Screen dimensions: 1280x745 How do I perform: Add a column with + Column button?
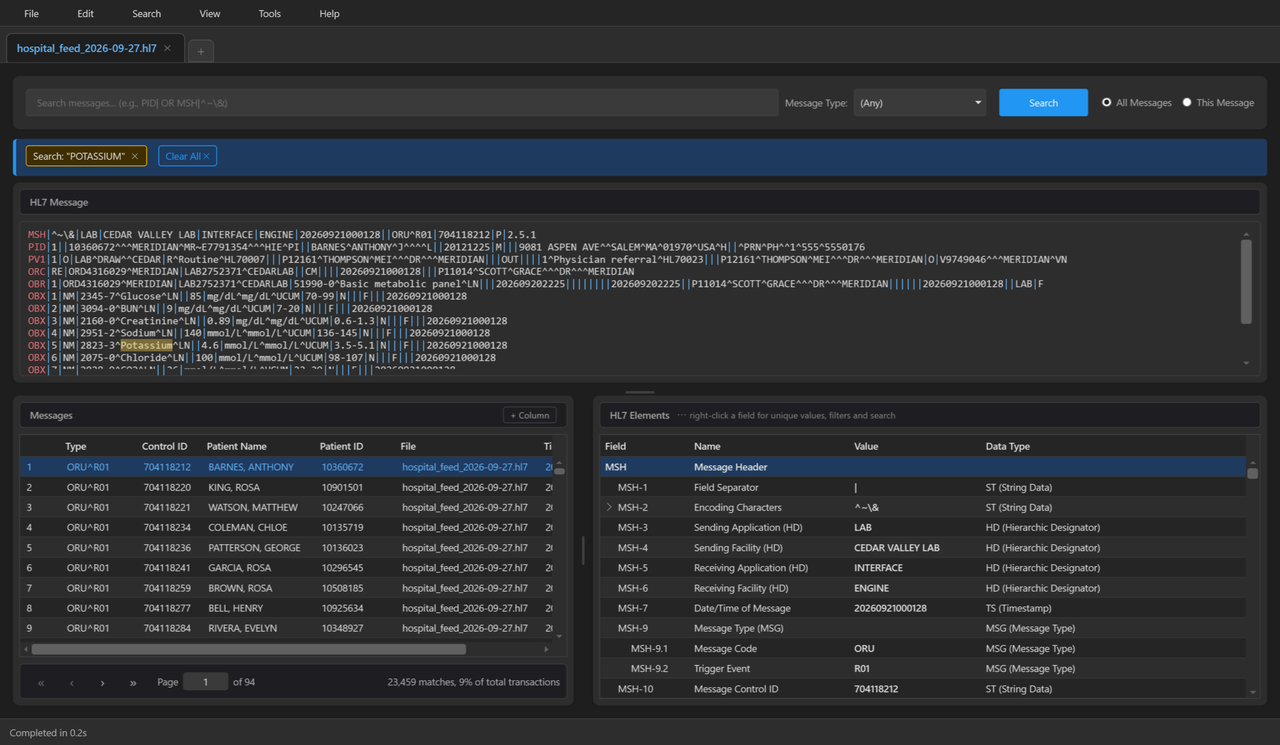(530, 415)
